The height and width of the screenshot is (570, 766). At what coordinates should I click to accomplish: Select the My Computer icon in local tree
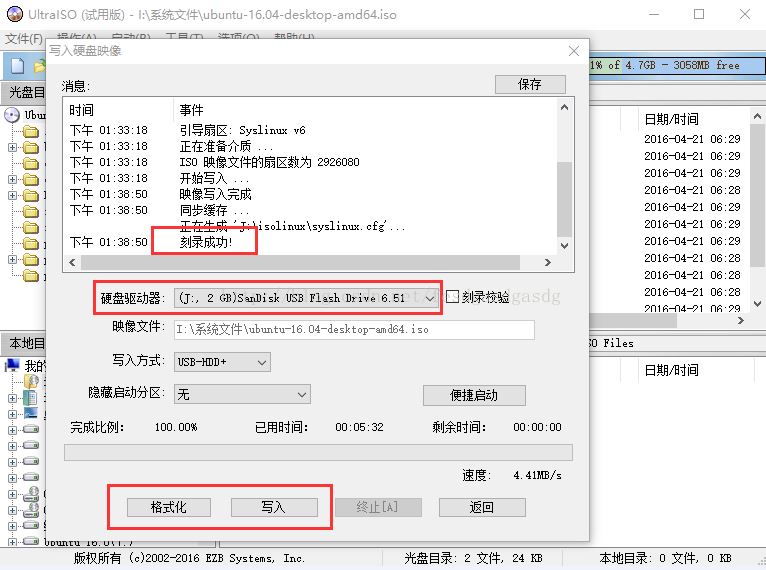coord(13,365)
